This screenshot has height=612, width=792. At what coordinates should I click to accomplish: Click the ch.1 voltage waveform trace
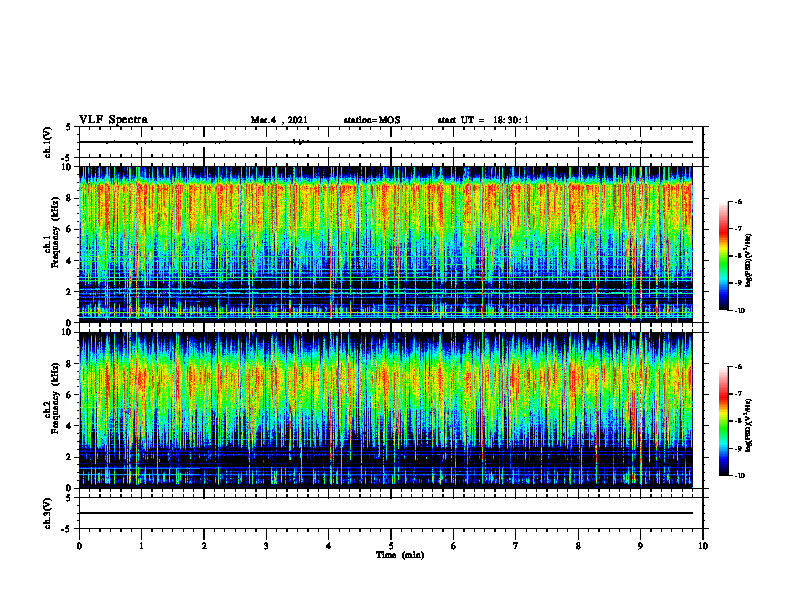pos(386,142)
